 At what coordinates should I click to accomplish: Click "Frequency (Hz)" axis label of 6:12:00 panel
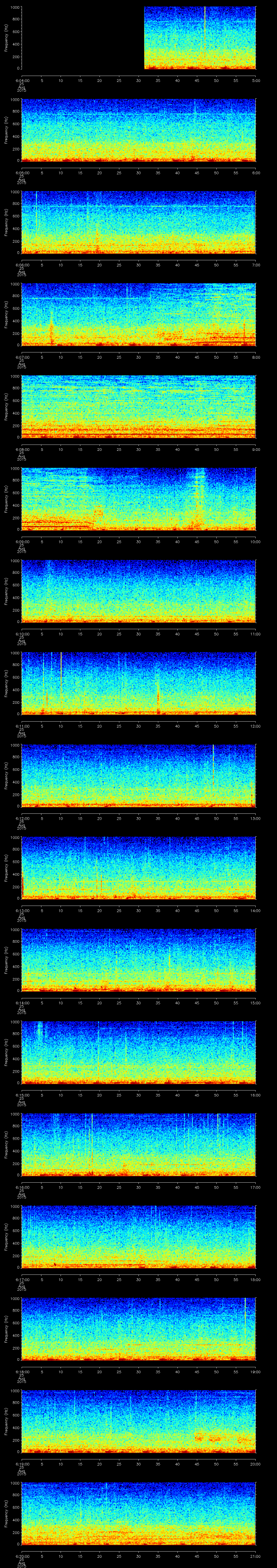[x=6, y=775]
